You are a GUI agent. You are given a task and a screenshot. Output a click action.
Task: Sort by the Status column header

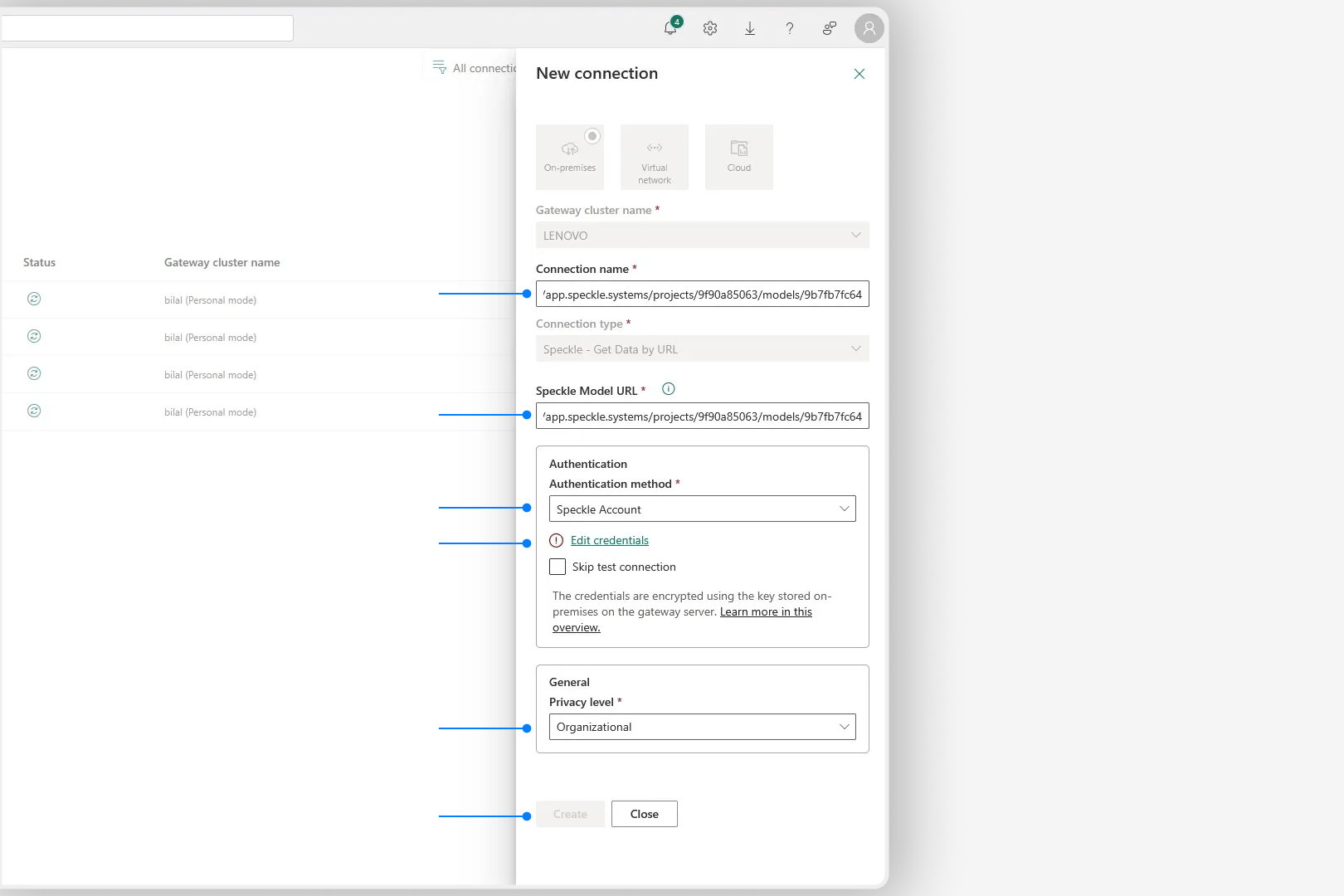click(x=39, y=262)
